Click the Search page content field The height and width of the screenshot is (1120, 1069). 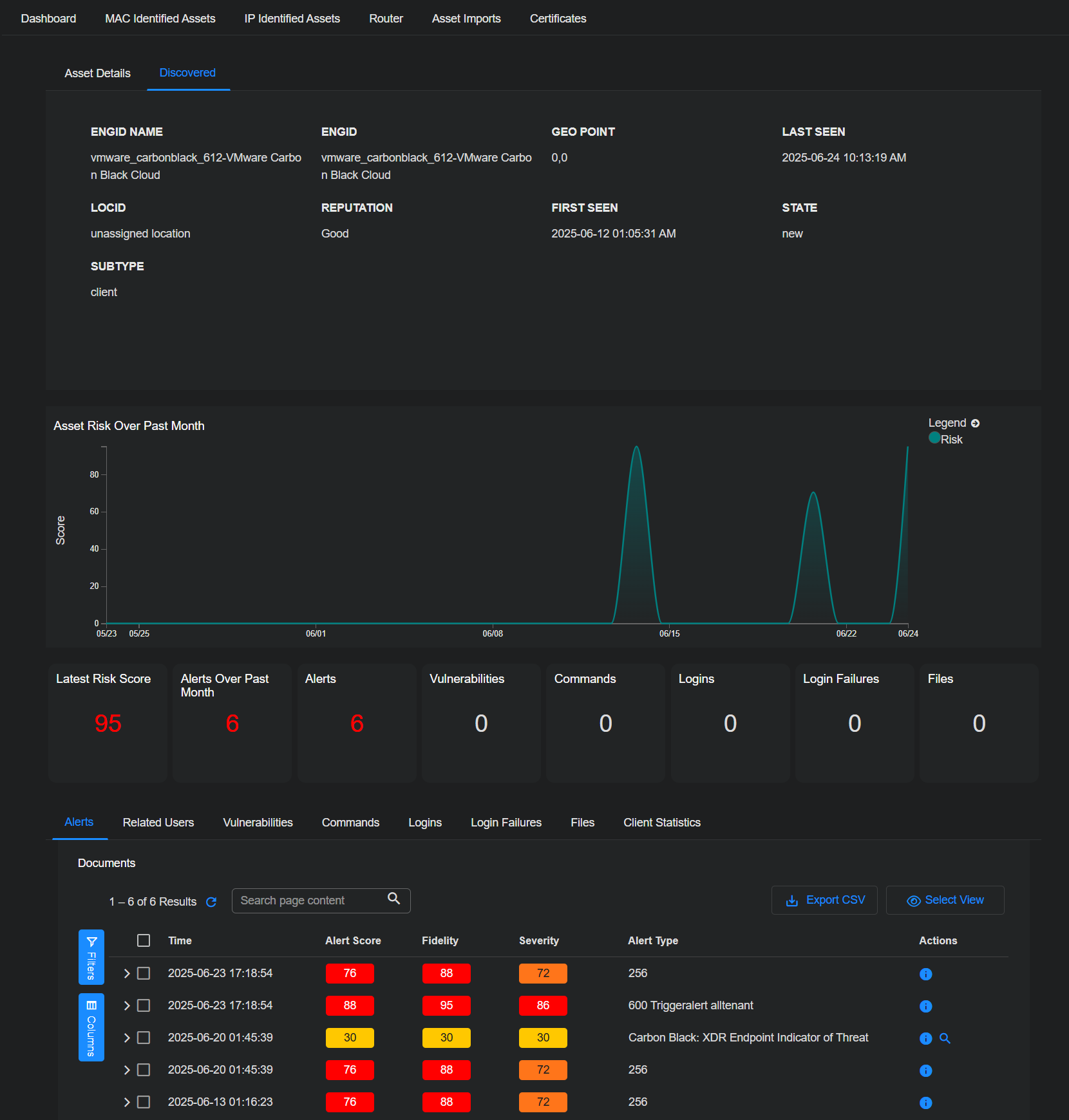coord(309,901)
